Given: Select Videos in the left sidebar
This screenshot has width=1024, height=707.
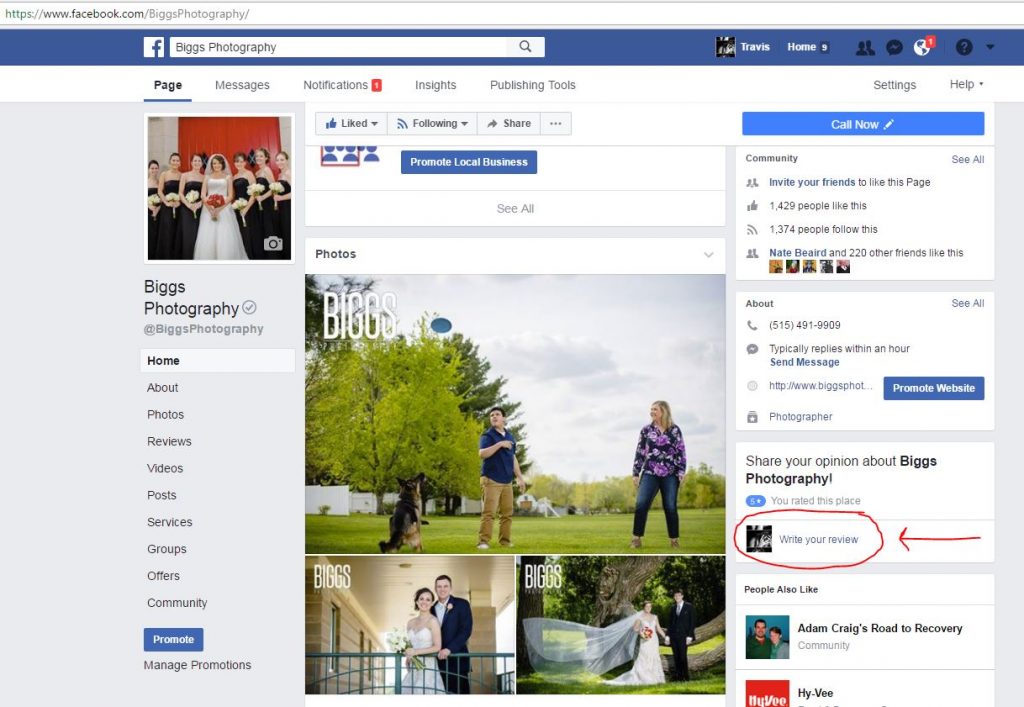Looking at the screenshot, I should coord(165,468).
